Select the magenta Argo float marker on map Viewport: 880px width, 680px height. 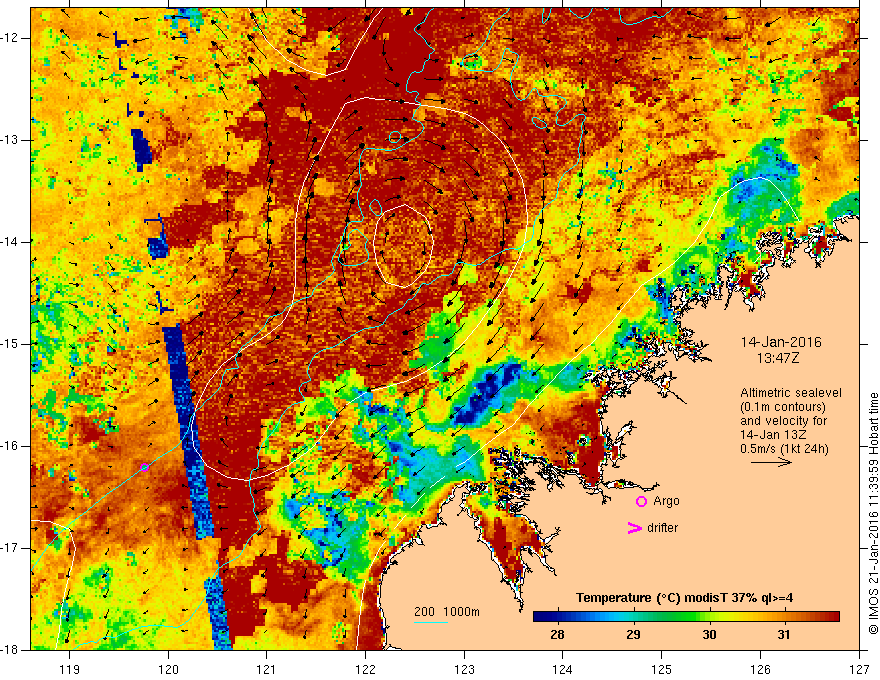coord(144,467)
